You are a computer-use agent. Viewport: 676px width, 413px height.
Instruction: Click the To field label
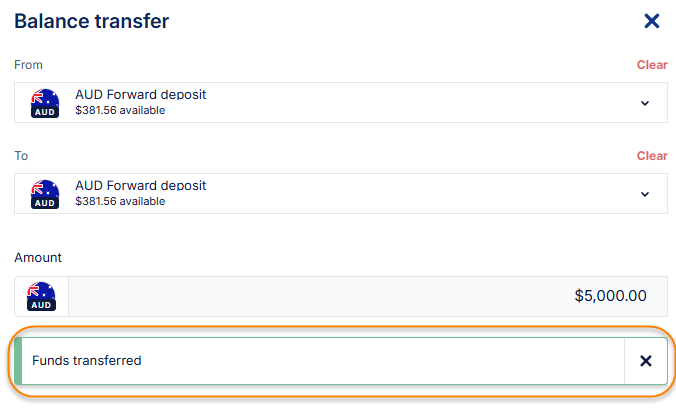[x=21, y=156]
